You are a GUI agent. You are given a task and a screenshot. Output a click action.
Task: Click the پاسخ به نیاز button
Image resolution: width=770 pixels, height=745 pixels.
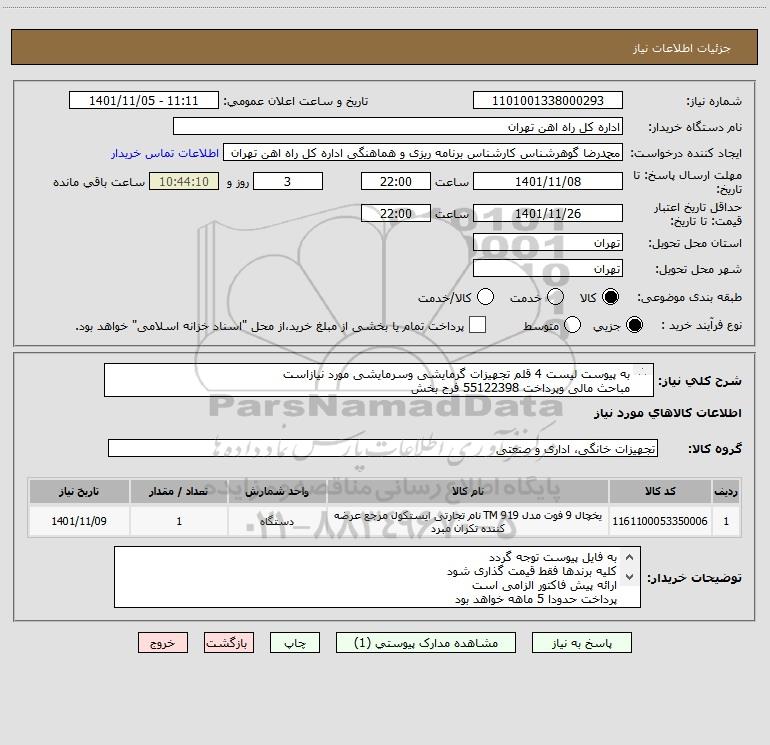pyautogui.click(x=582, y=643)
